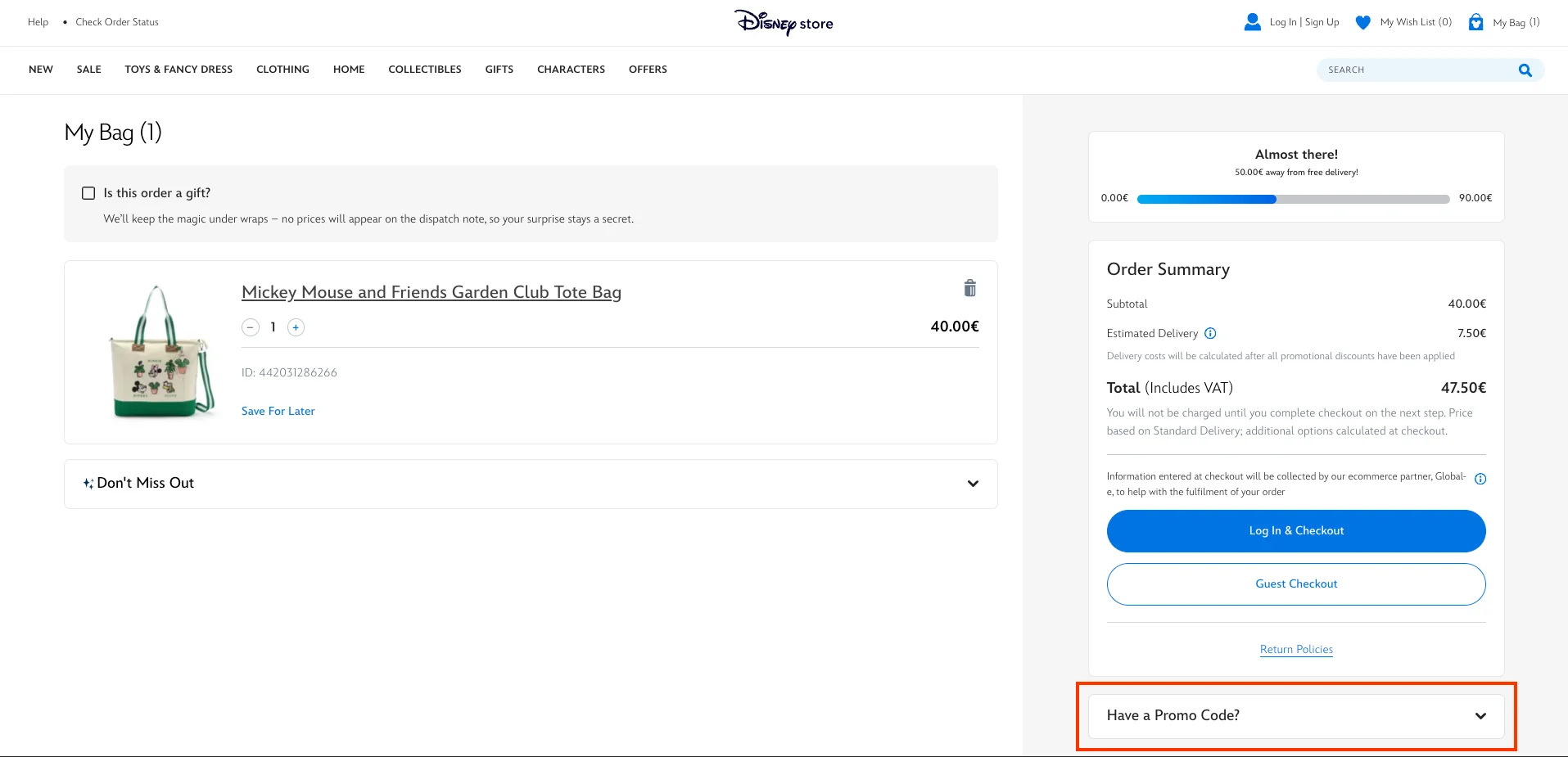Open the CHARACTERS menu
This screenshot has height=757, width=1568.
(571, 70)
